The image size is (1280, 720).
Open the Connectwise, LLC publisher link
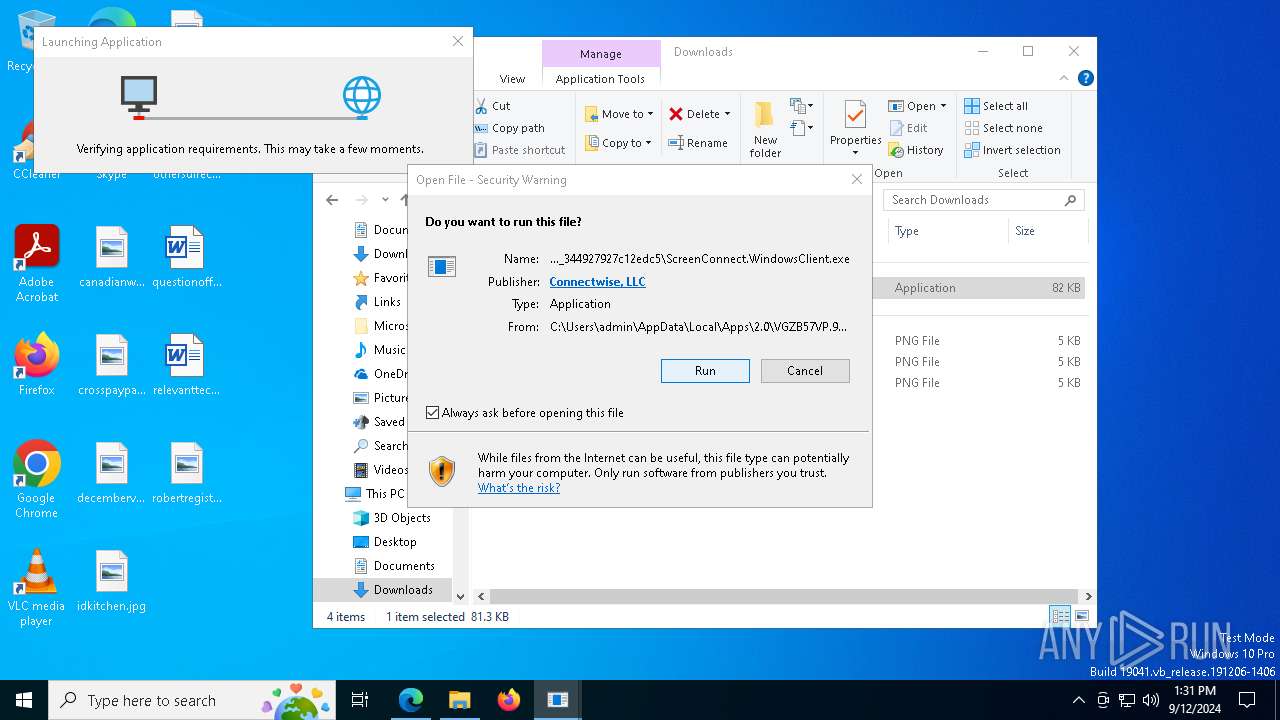point(597,282)
